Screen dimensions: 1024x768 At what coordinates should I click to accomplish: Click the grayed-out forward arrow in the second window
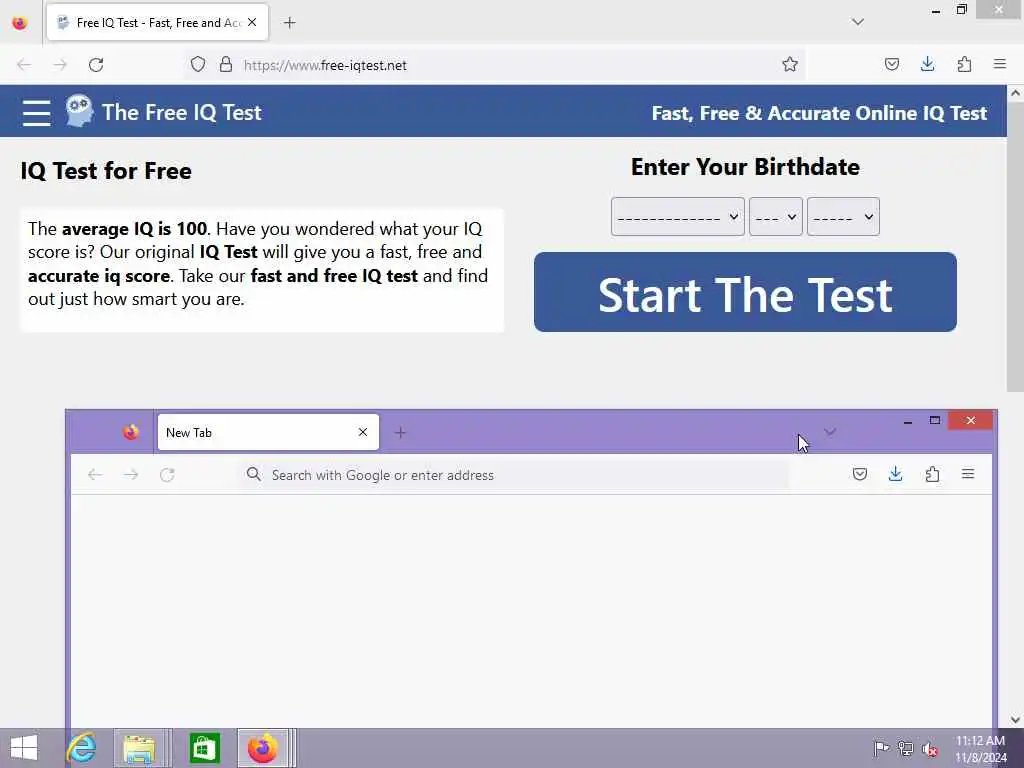pyautogui.click(x=131, y=475)
